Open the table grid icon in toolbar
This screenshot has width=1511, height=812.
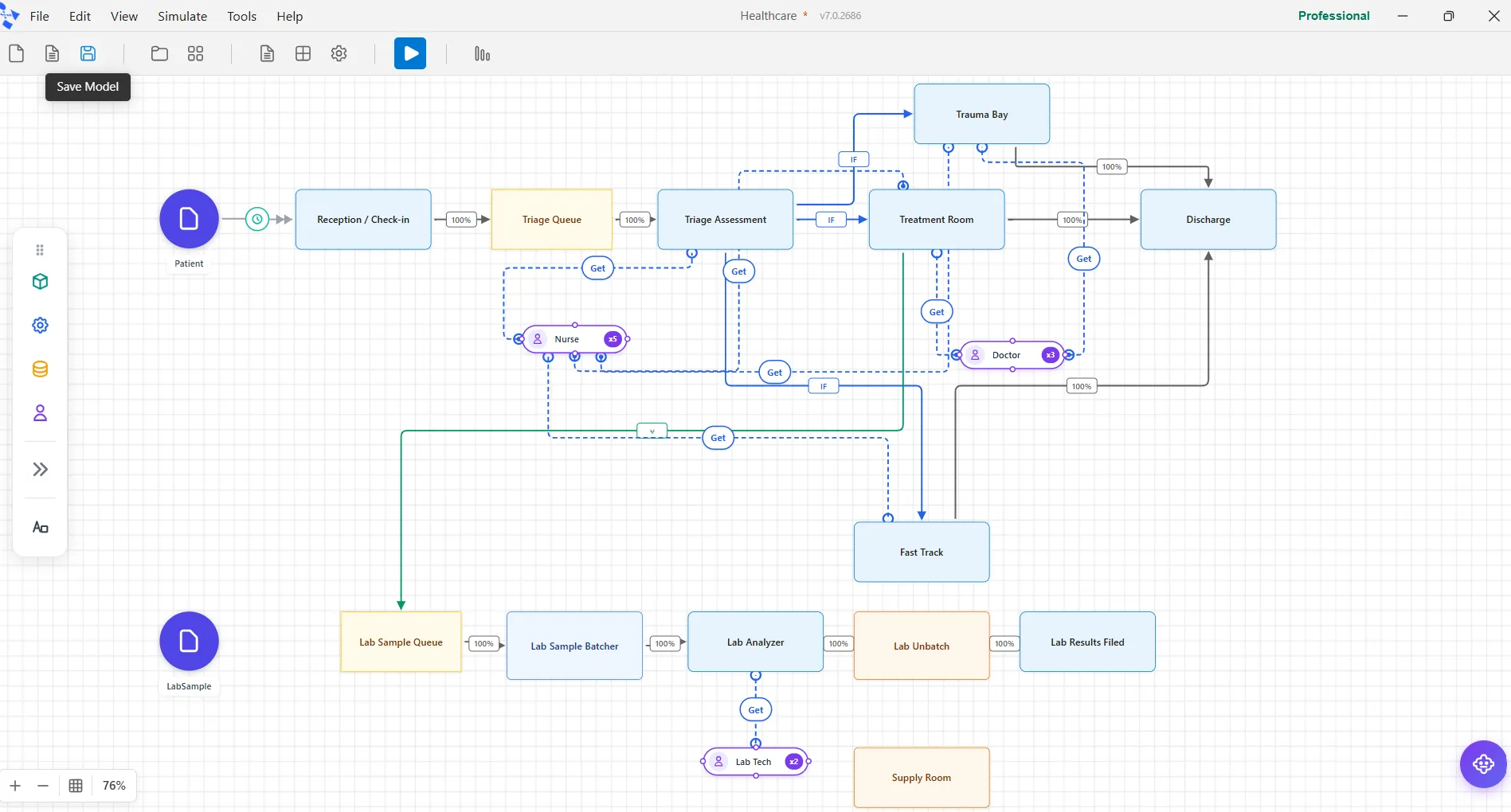303,53
